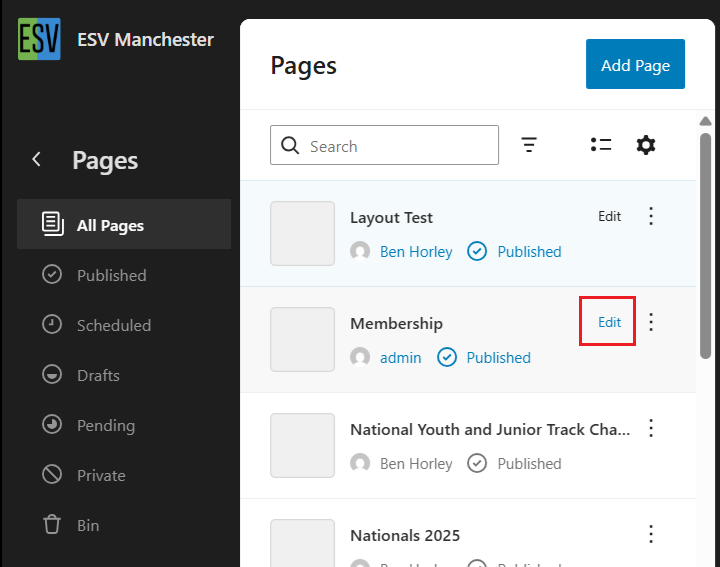The height and width of the screenshot is (567, 720).
Task: Open actions menu for Membership page
Action: click(651, 322)
